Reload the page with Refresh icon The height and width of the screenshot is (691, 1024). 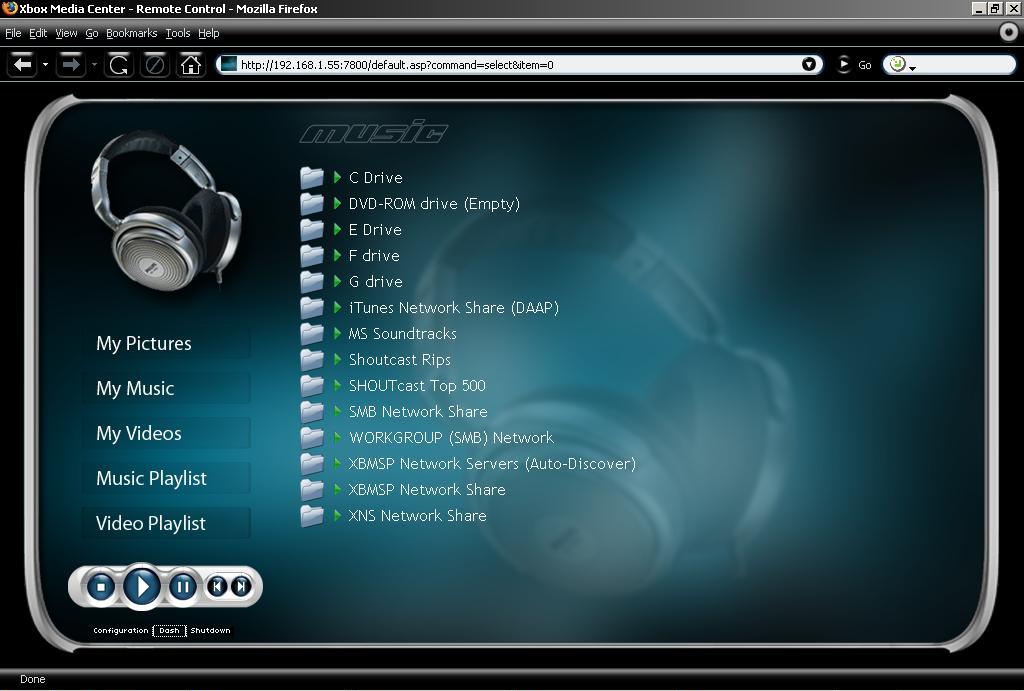[119, 65]
